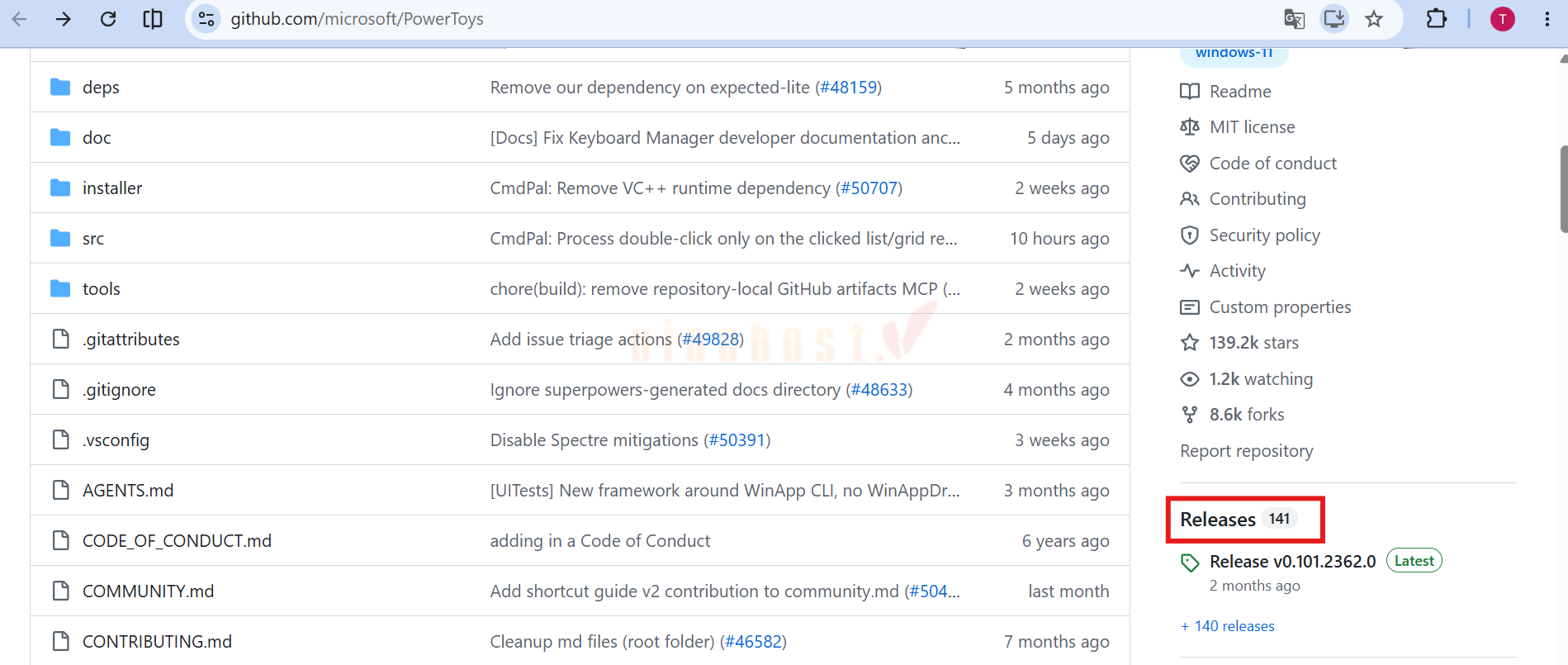This screenshot has width=1568, height=665.
Task: Click the windows-11 topic tag
Action: click(1234, 54)
